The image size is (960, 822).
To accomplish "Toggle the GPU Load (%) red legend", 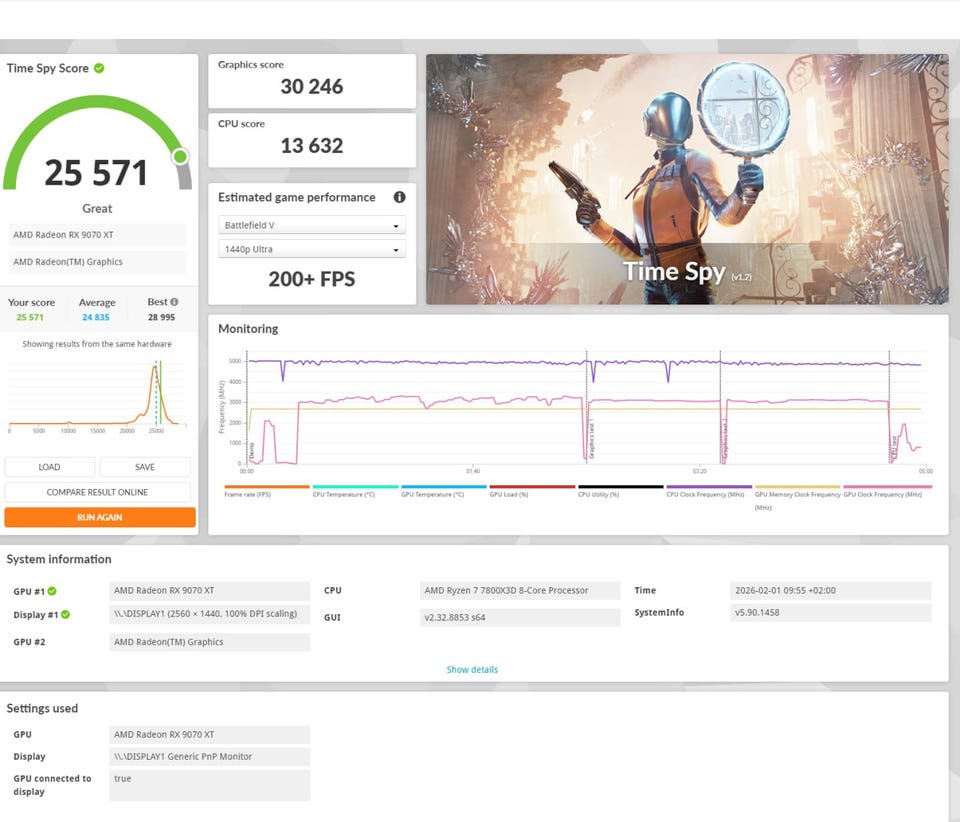I will pyautogui.click(x=532, y=487).
